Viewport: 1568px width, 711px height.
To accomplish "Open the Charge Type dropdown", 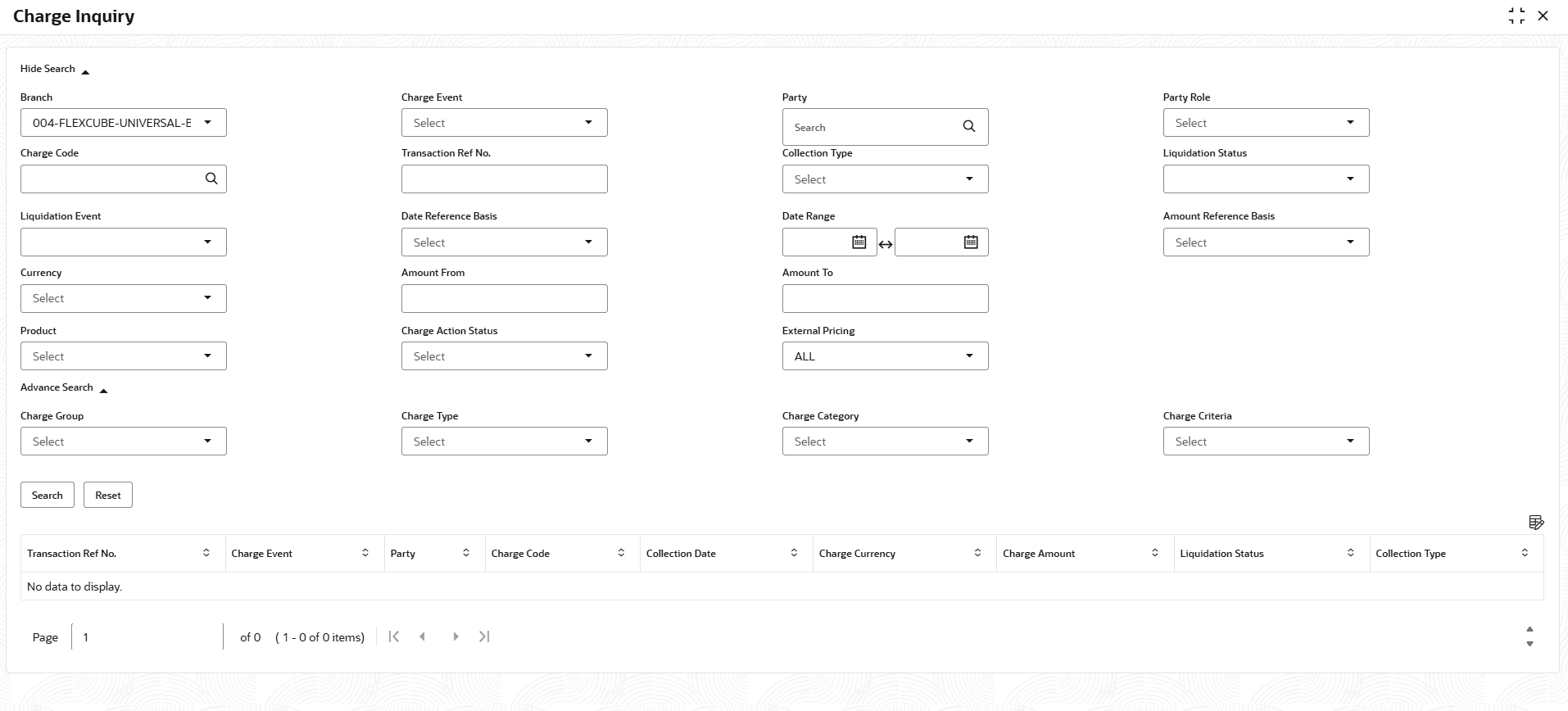I will (505, 442).
